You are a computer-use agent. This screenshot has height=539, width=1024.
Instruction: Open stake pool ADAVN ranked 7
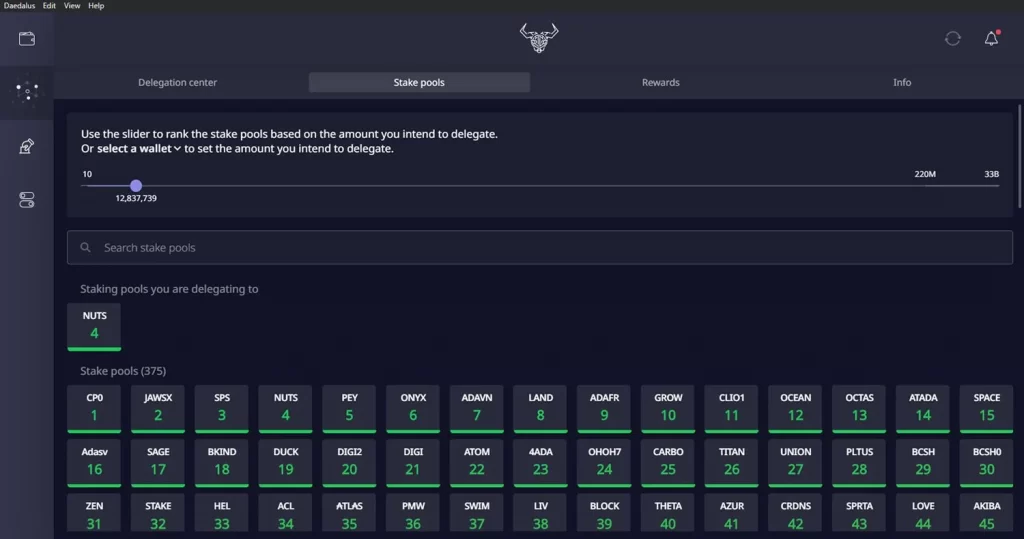[477, 408]
